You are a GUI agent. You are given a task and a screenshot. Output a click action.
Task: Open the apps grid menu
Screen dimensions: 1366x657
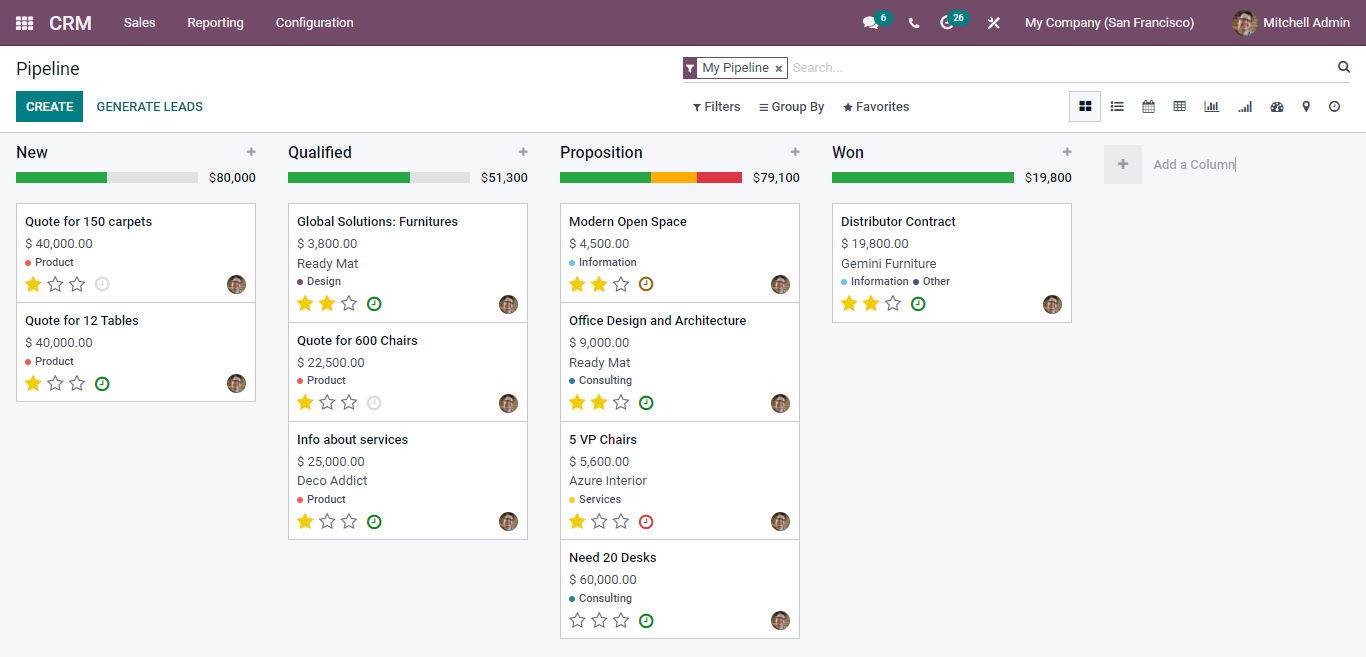[24, 23]
